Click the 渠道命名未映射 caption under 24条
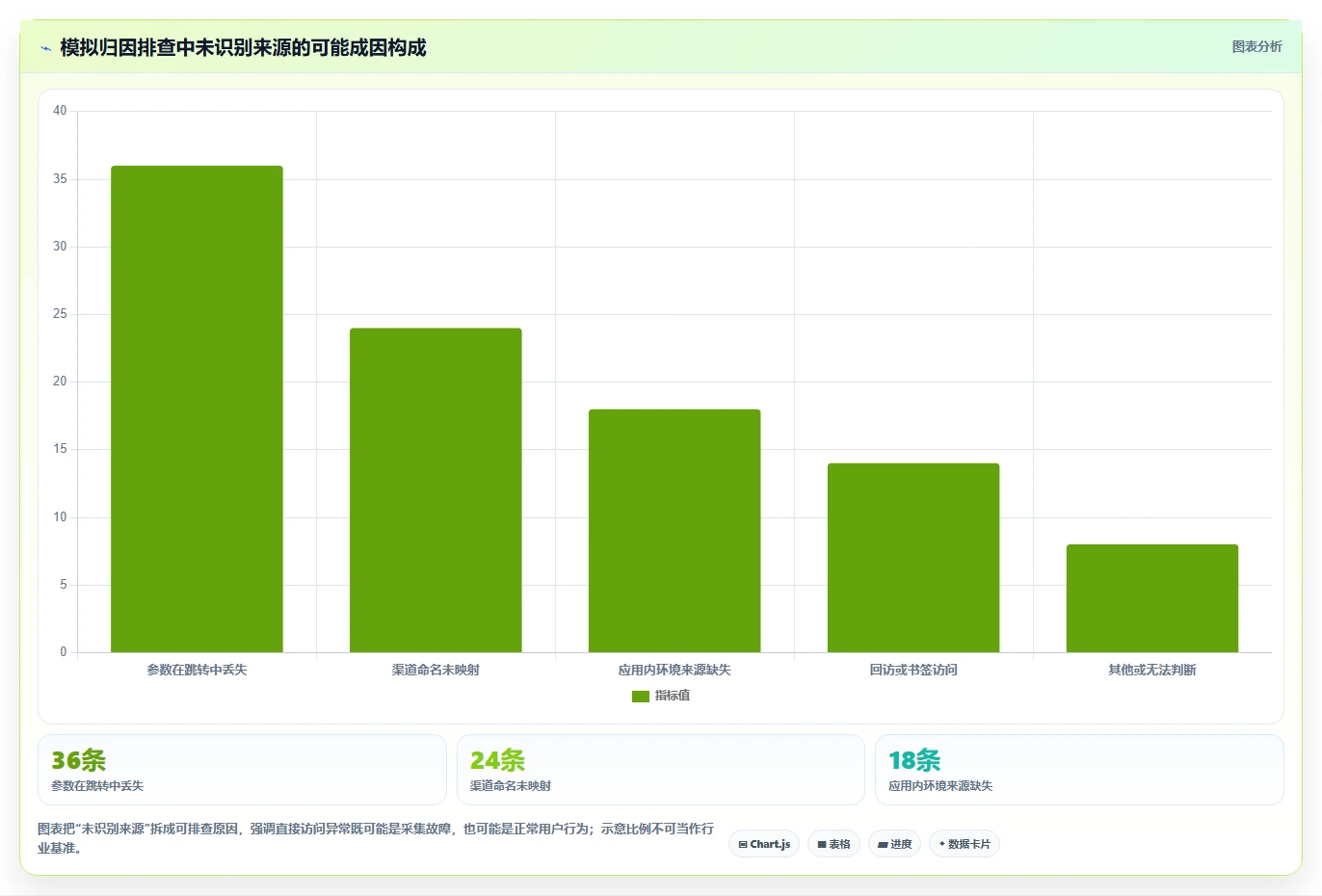1322x896 pixels. point(511,786)
